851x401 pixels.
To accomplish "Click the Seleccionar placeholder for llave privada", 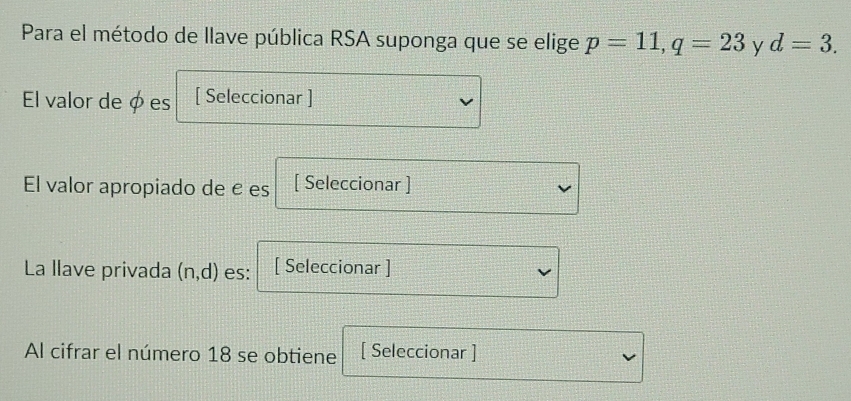I will pyautogui.click(x=333, y=268).
